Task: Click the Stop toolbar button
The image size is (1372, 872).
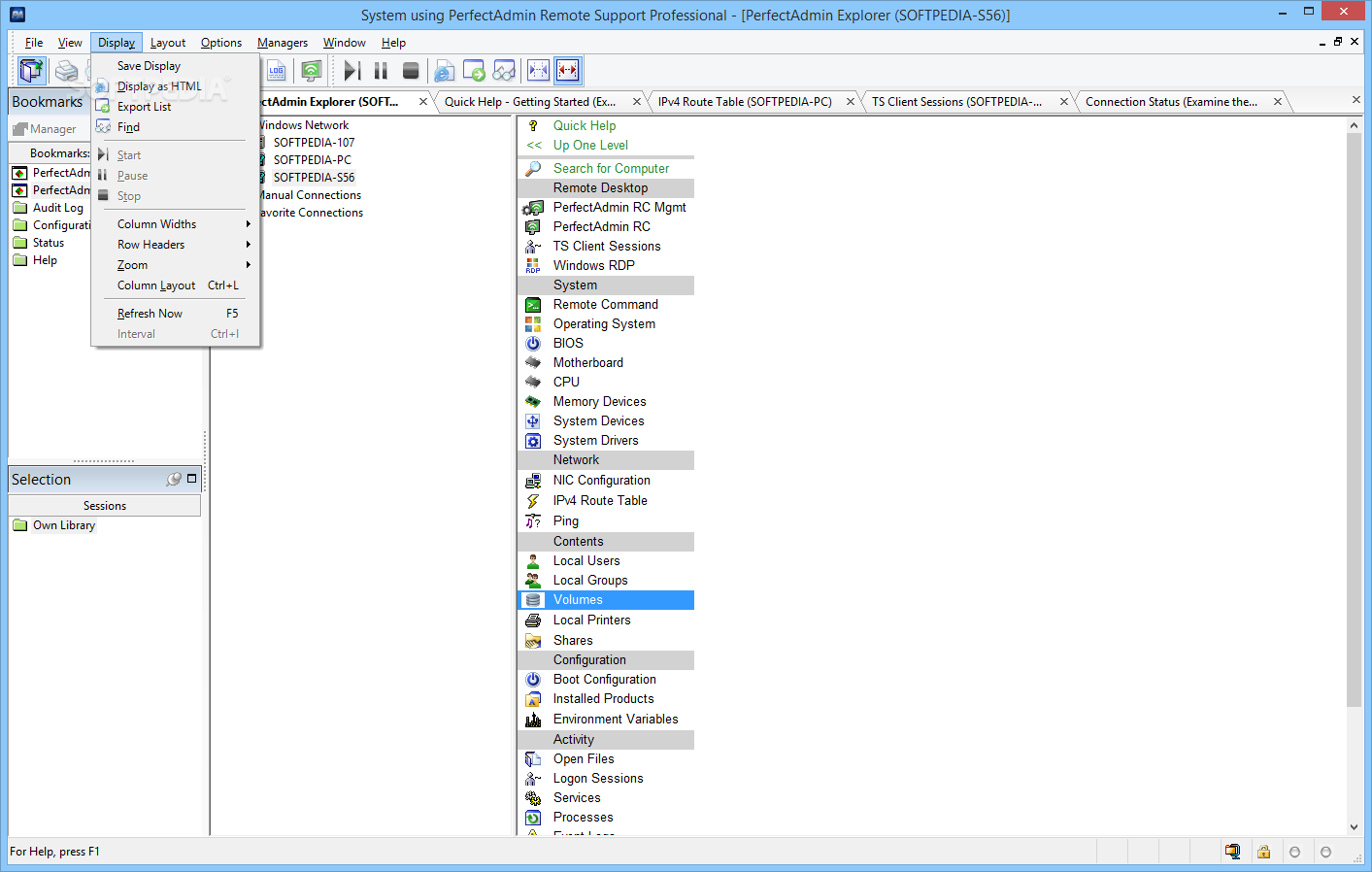Action: pos(411,70)
